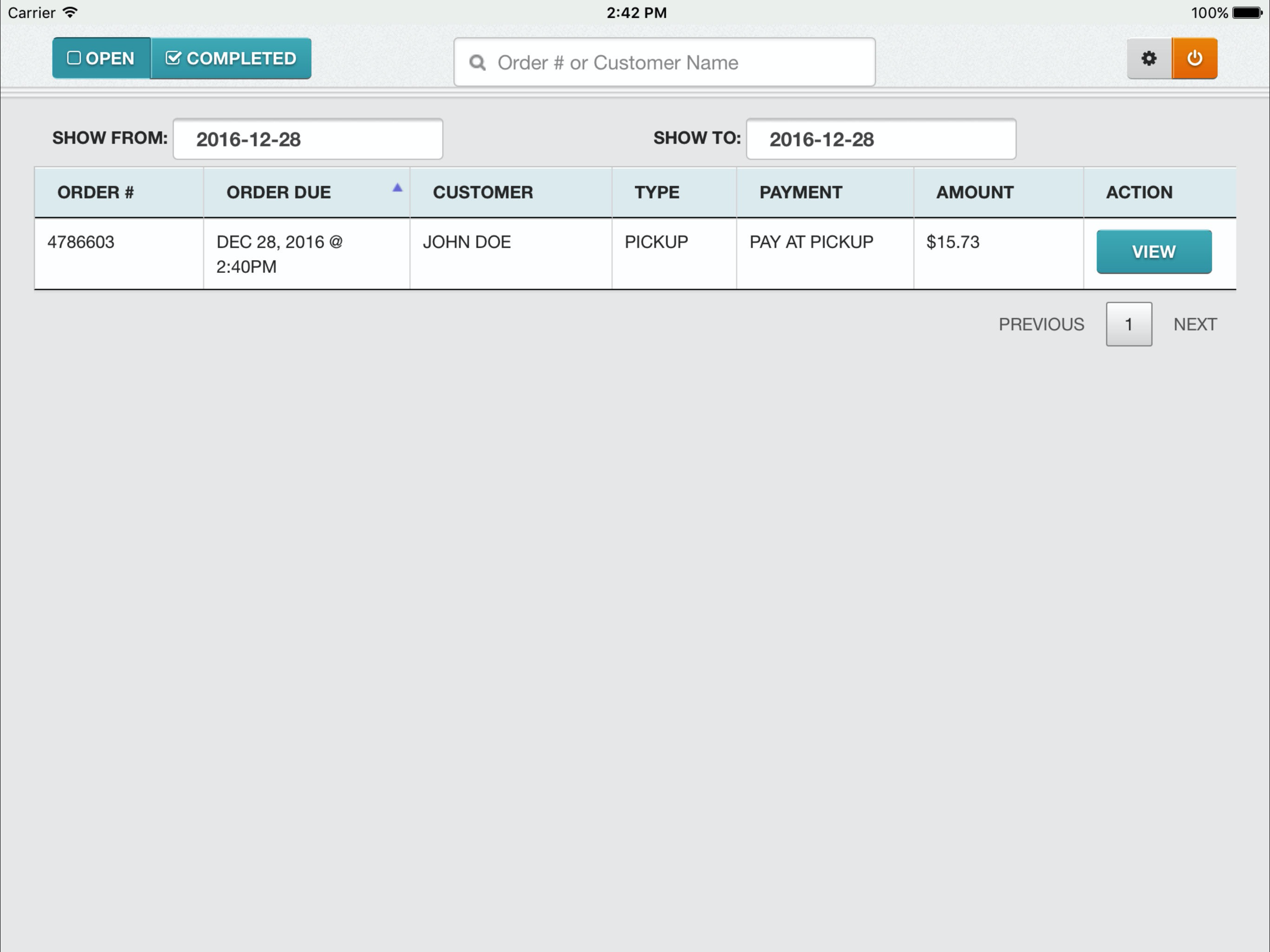Click the $15.73 amount cell
This screenshot has height=952, width=1270.
(x=999, y=254)
